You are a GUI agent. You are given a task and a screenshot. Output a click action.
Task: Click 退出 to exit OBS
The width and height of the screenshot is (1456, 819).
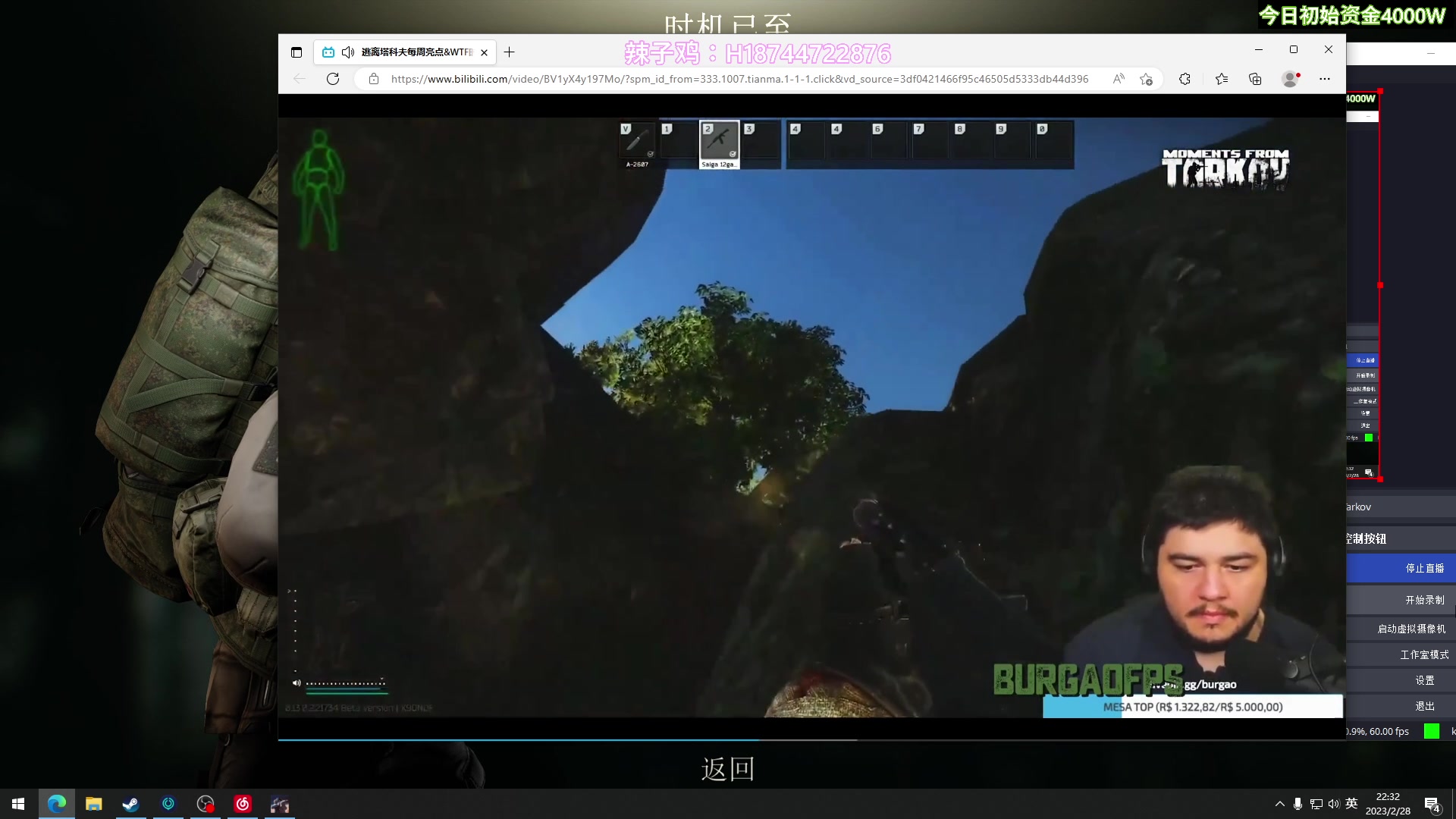(1401, 706)
